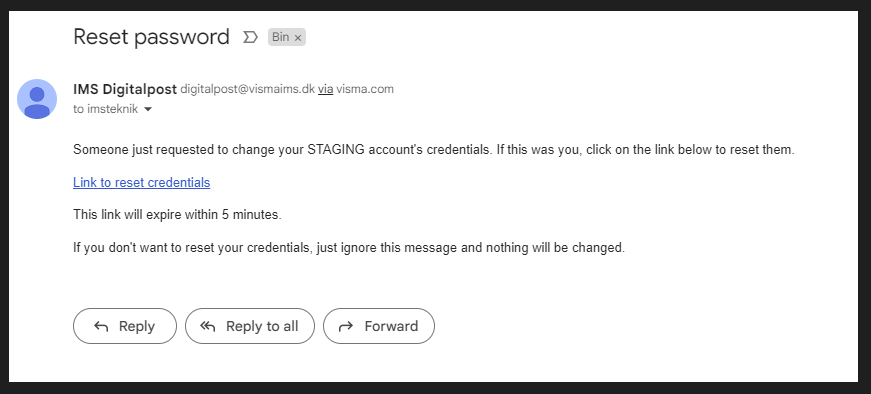The height and width of the screenshot is (394, 871).
Task: Open the "Link to reset credentials" hyperlink
Action: 142,182
